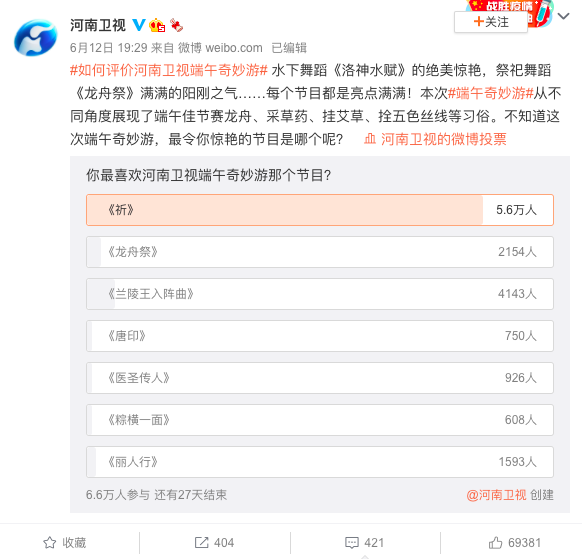Vote for 《丽人行》 option
582x559 pixels.
320,461
